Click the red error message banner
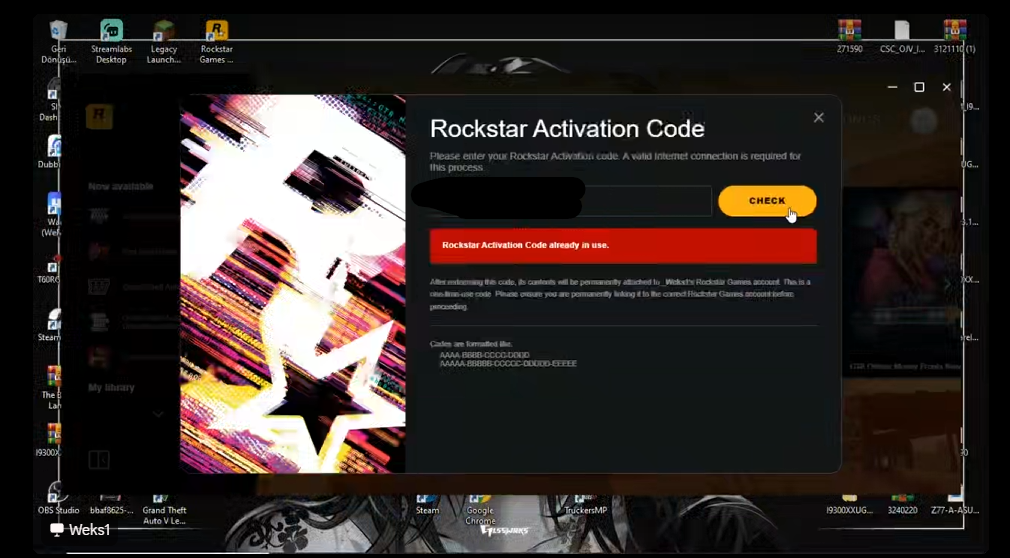 click(x=623, y=245)
